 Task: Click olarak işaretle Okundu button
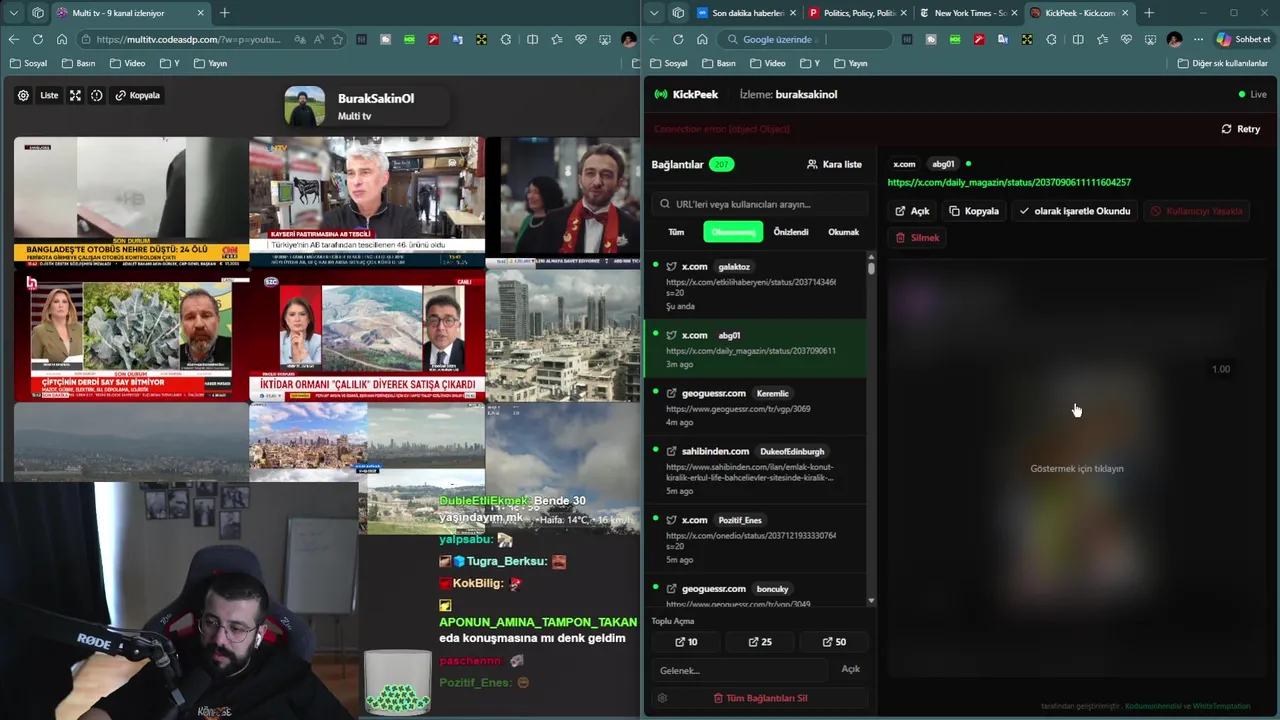click(1074, 211)
